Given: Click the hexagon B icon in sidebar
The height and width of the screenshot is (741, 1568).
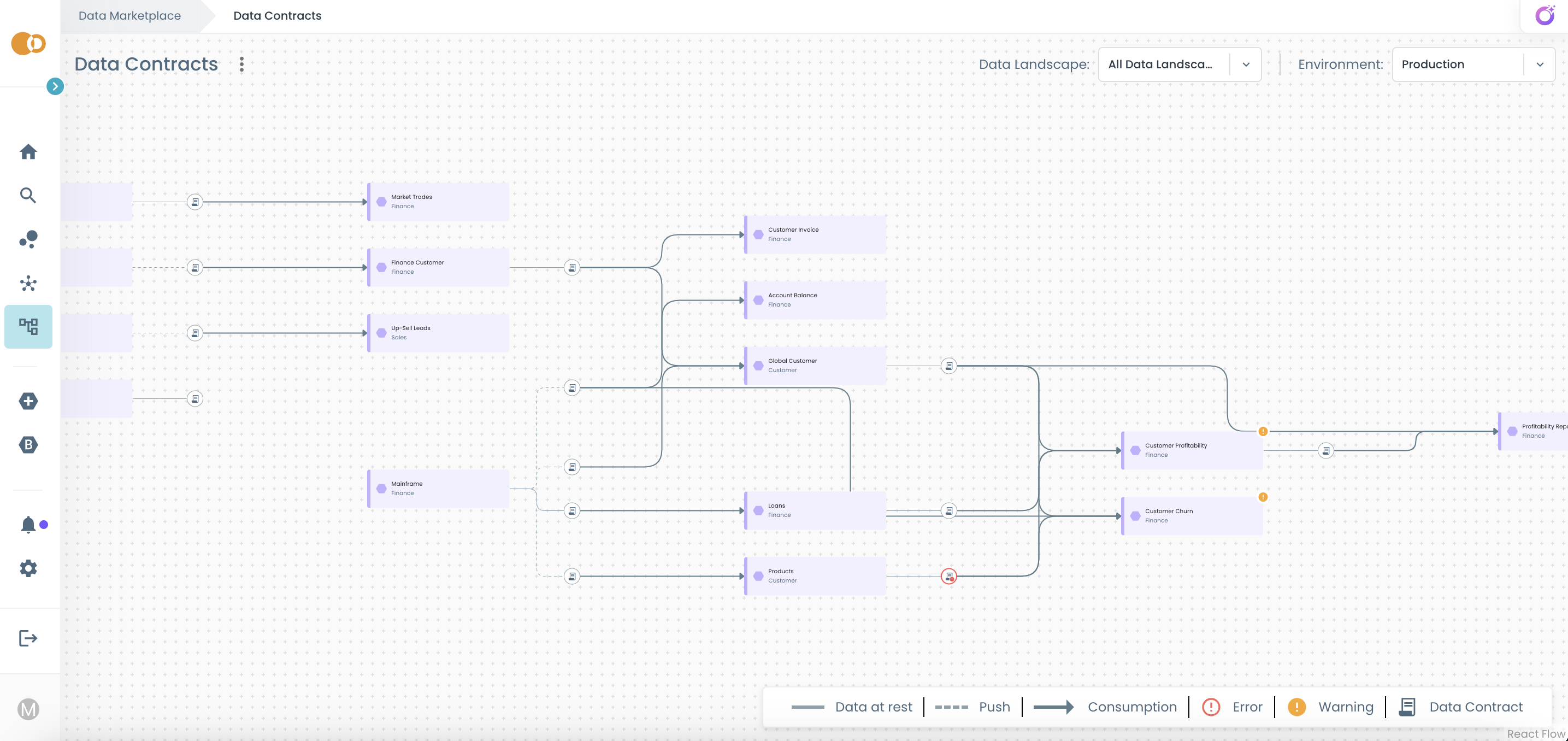Looking at the screenshot, I should coord(28,444).
